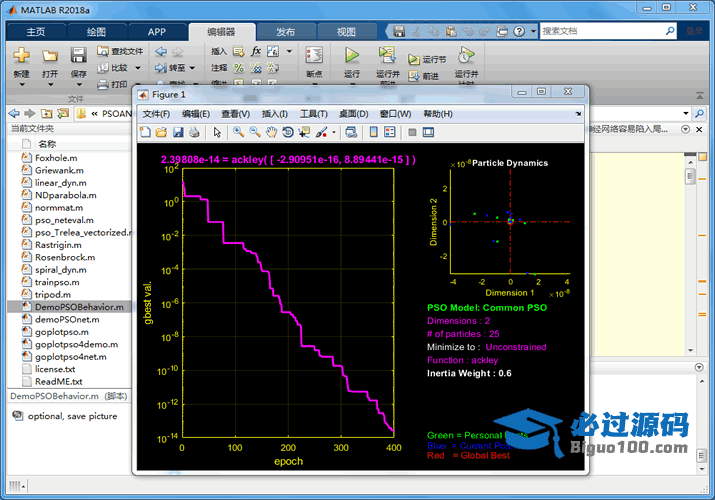Switch to the APP tab

(157, 32)
